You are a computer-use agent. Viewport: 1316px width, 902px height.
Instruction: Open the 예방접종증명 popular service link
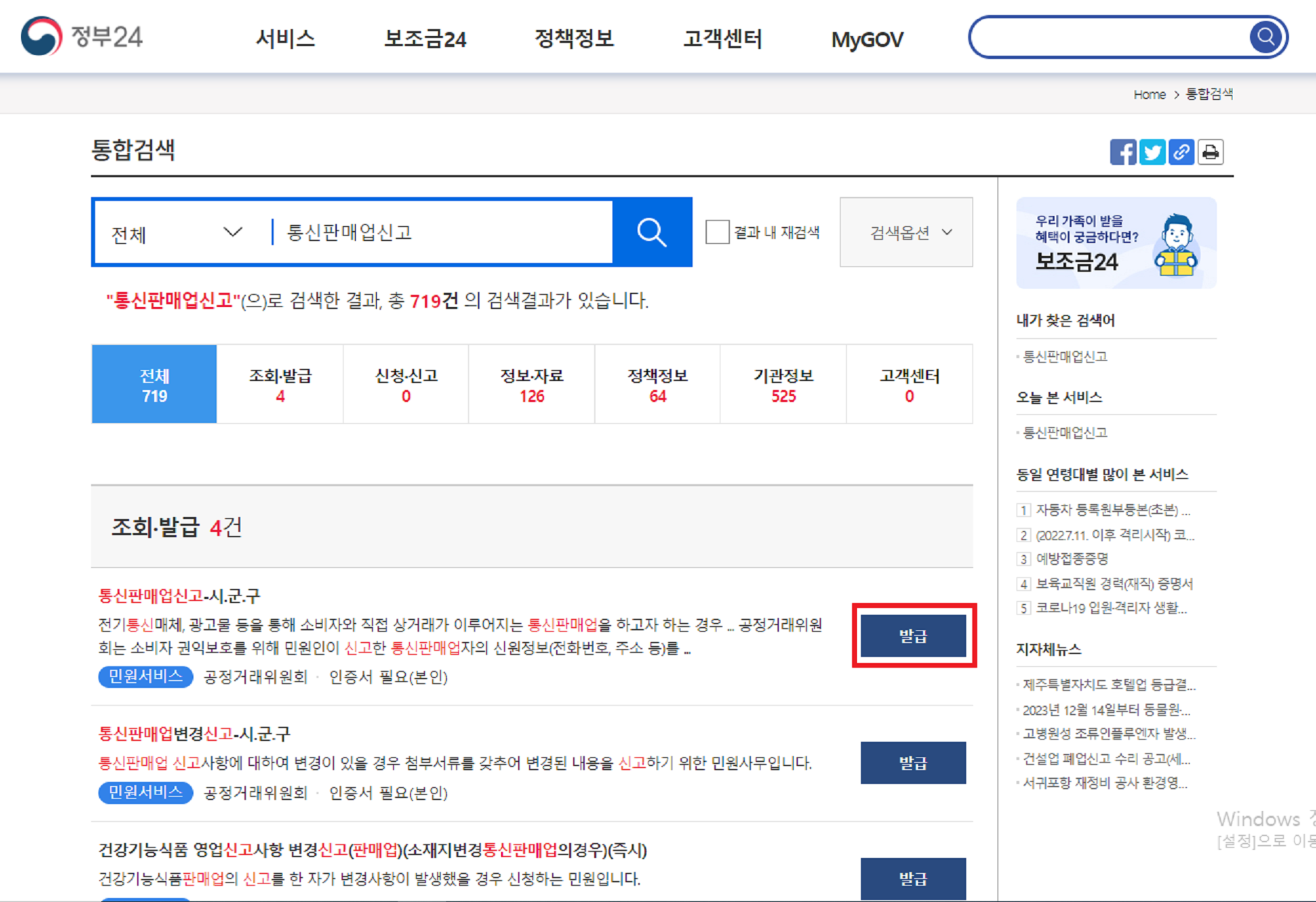tap(1072, 559)
